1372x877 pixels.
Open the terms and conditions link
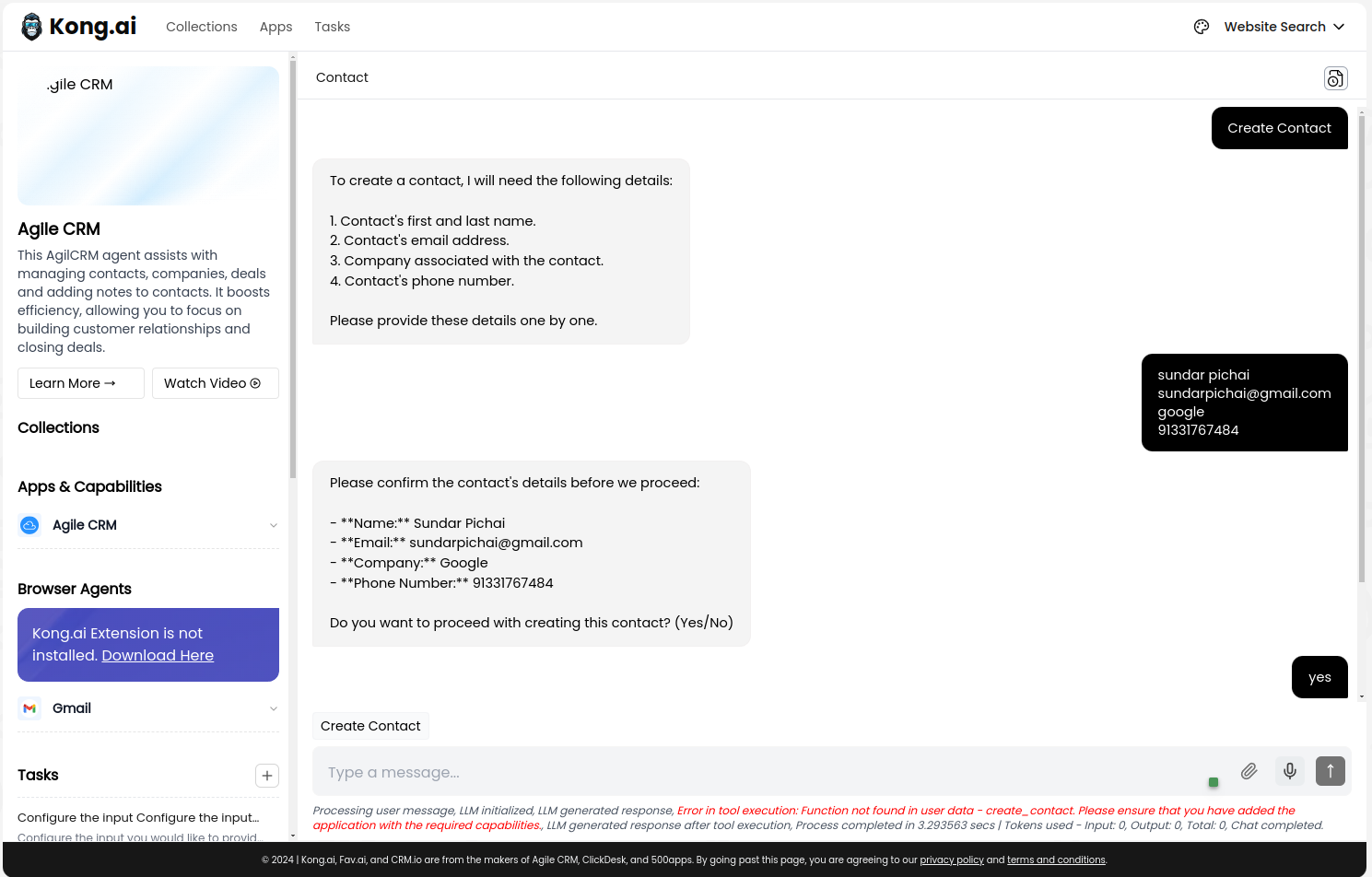[1056, 859]
